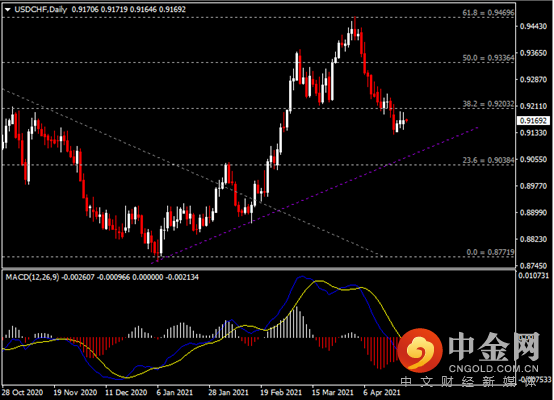Click the 28 Oct 2020 date marker

coord(22,393)
